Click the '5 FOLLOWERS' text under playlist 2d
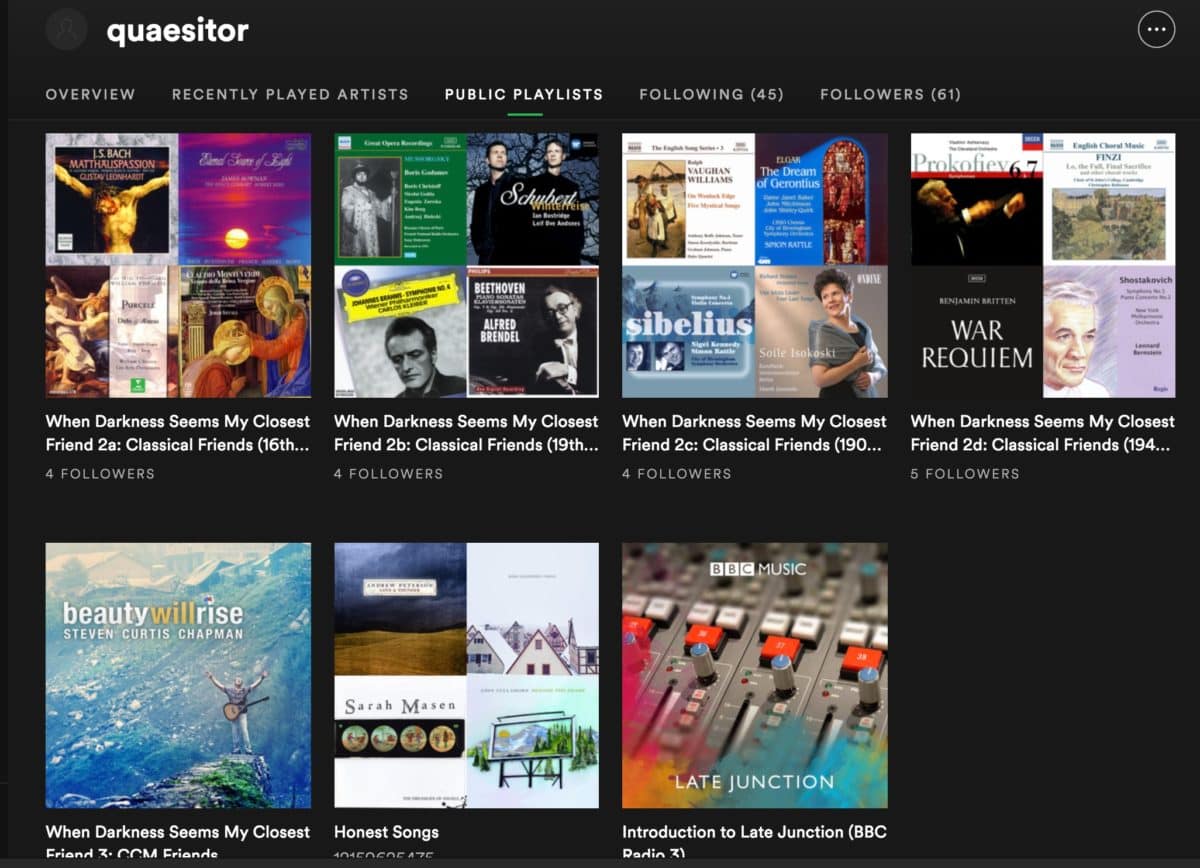The width and height of the screenshot is (1200, 868). (965, 474)
